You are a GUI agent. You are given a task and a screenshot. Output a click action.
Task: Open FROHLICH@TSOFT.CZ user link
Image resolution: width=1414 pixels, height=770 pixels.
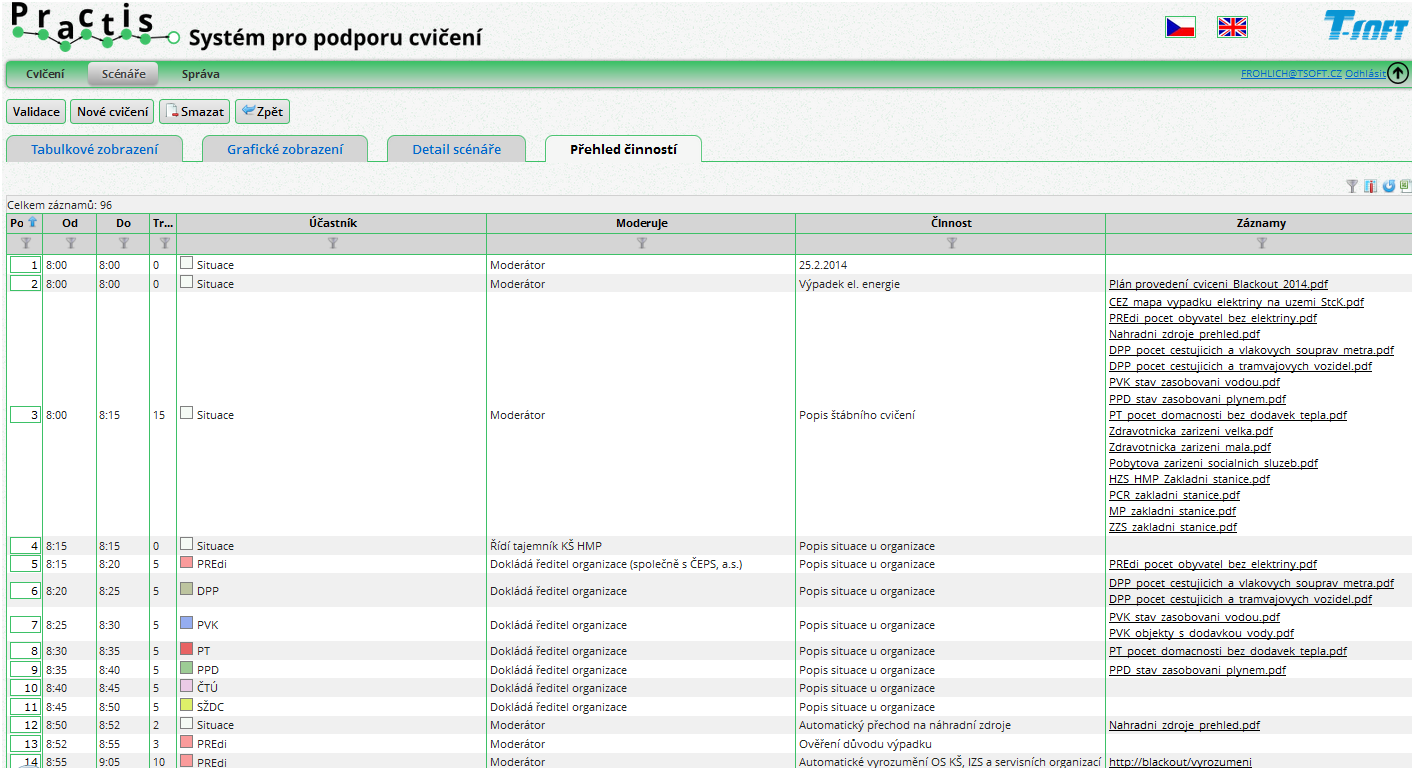coord(1291,74)
